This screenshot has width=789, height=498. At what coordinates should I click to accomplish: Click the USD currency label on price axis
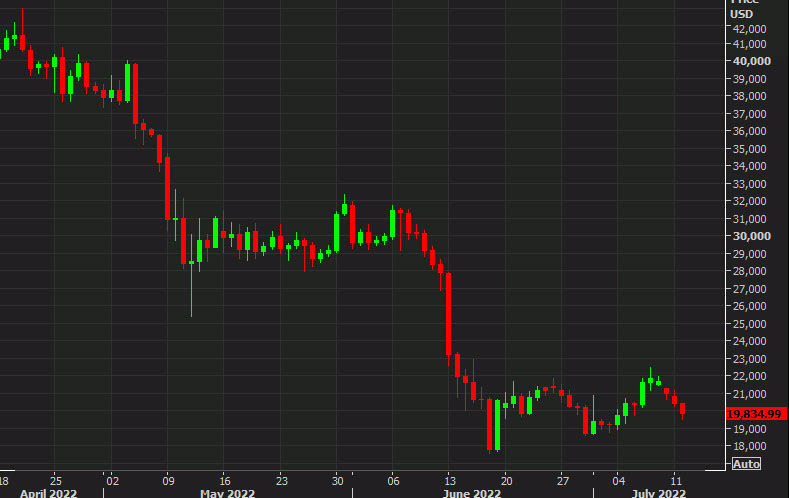742,13
